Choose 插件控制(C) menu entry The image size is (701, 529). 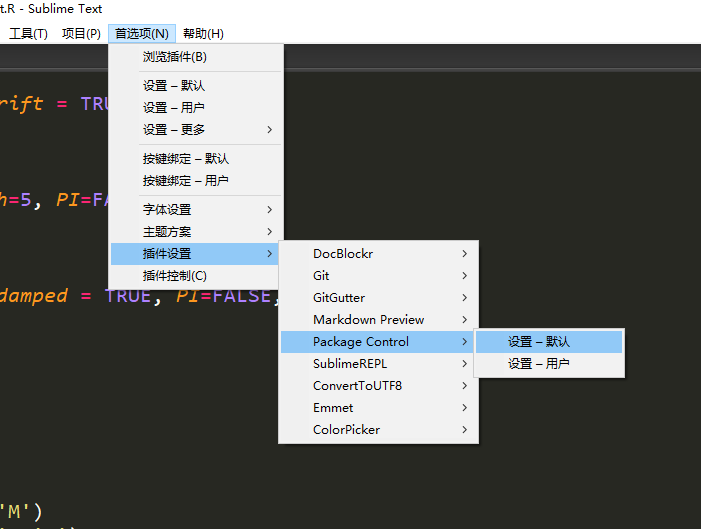(x=196, y=276)
